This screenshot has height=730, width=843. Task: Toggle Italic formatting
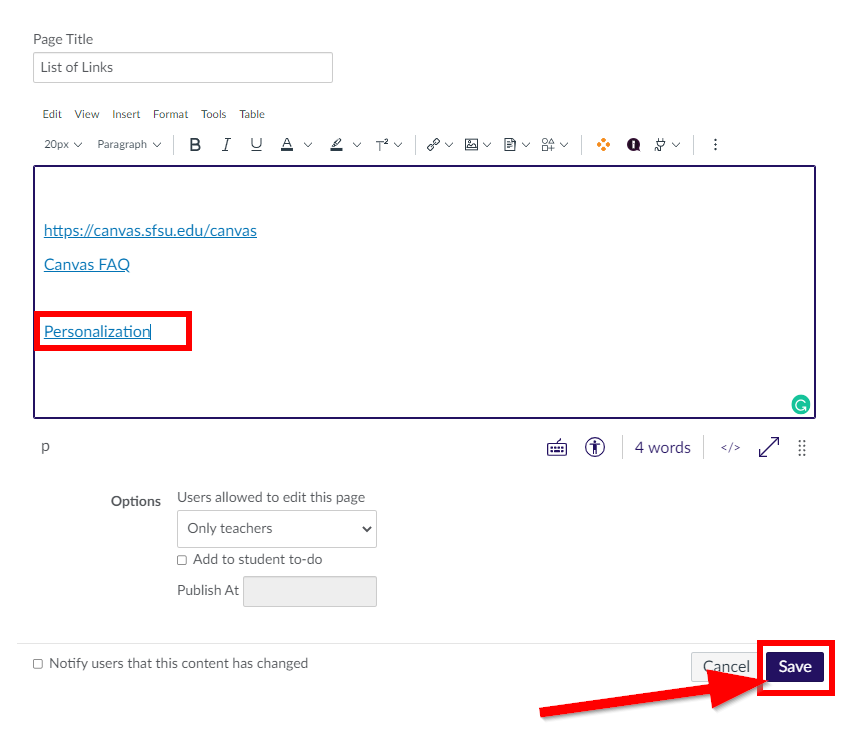(226, 145)
